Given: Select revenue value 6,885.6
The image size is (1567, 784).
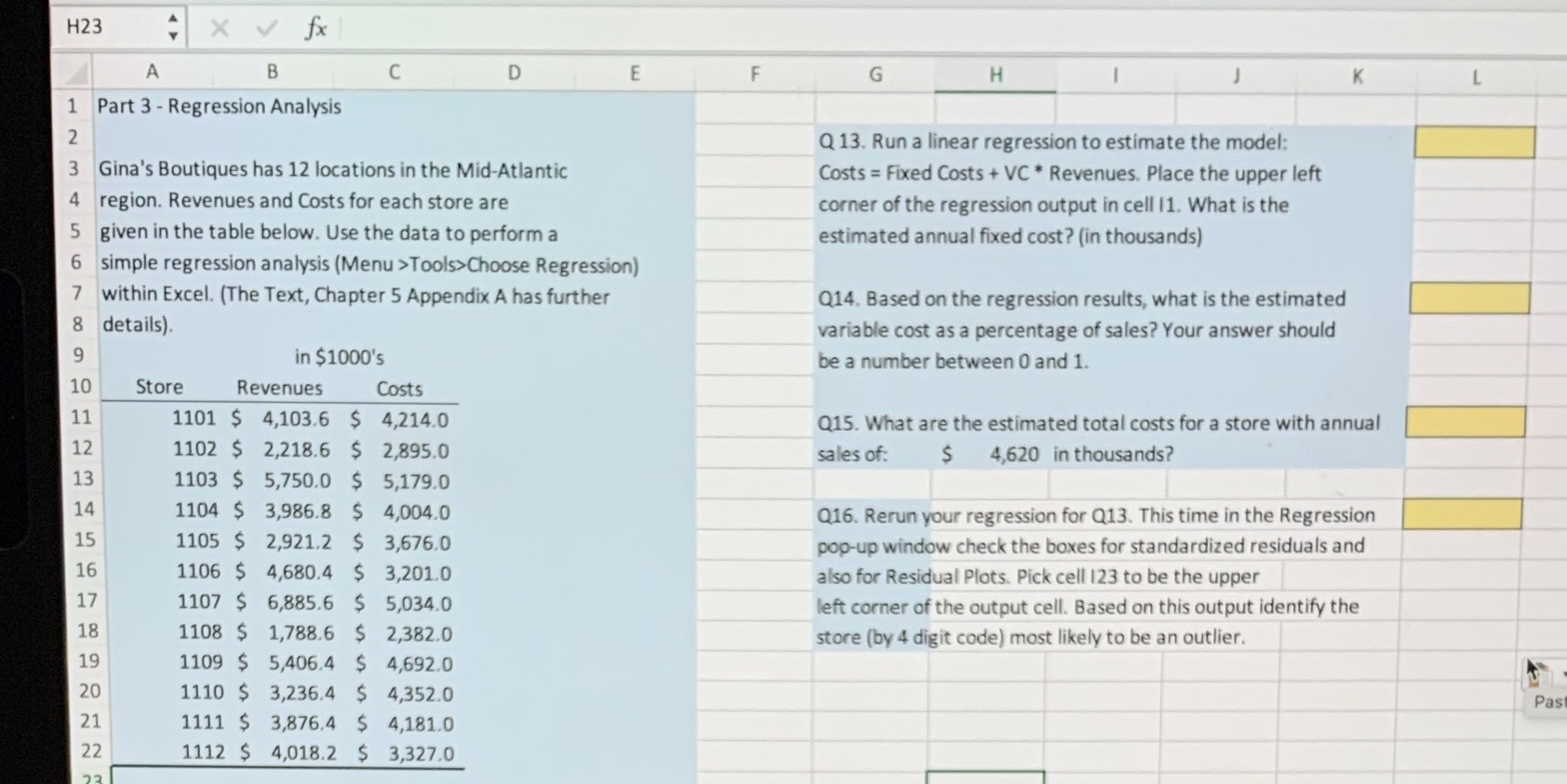Looking at the screenshot, I should point(301,603).
